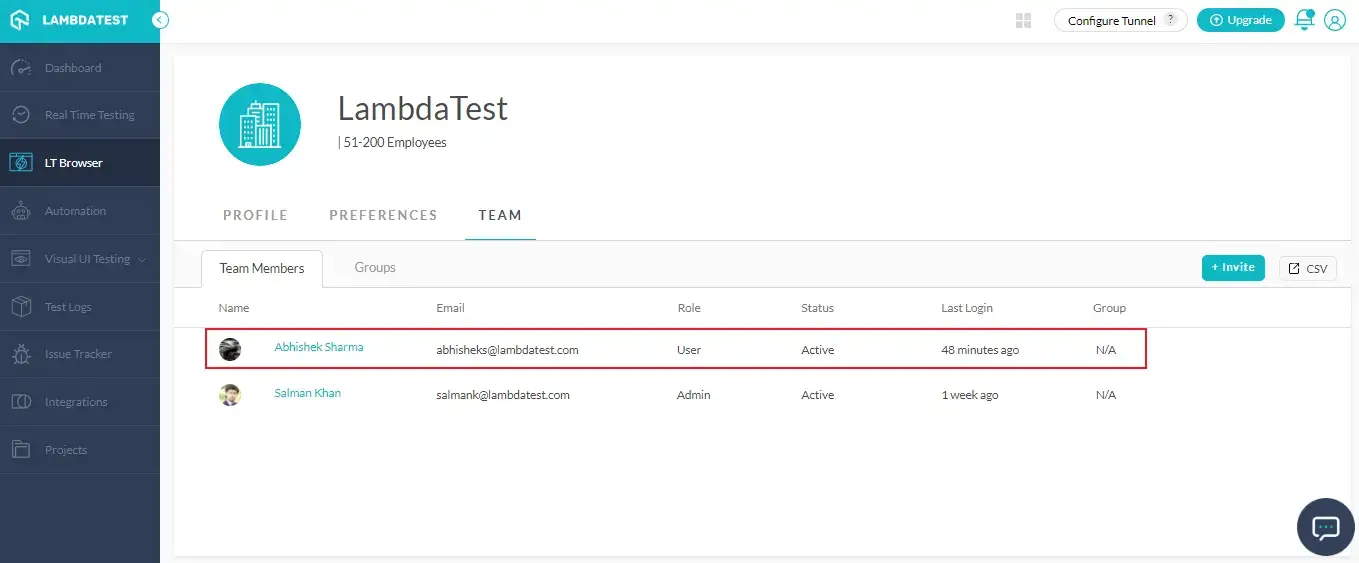
Task: Open Abhishek Sharma's member link
Action: [318, 348]
